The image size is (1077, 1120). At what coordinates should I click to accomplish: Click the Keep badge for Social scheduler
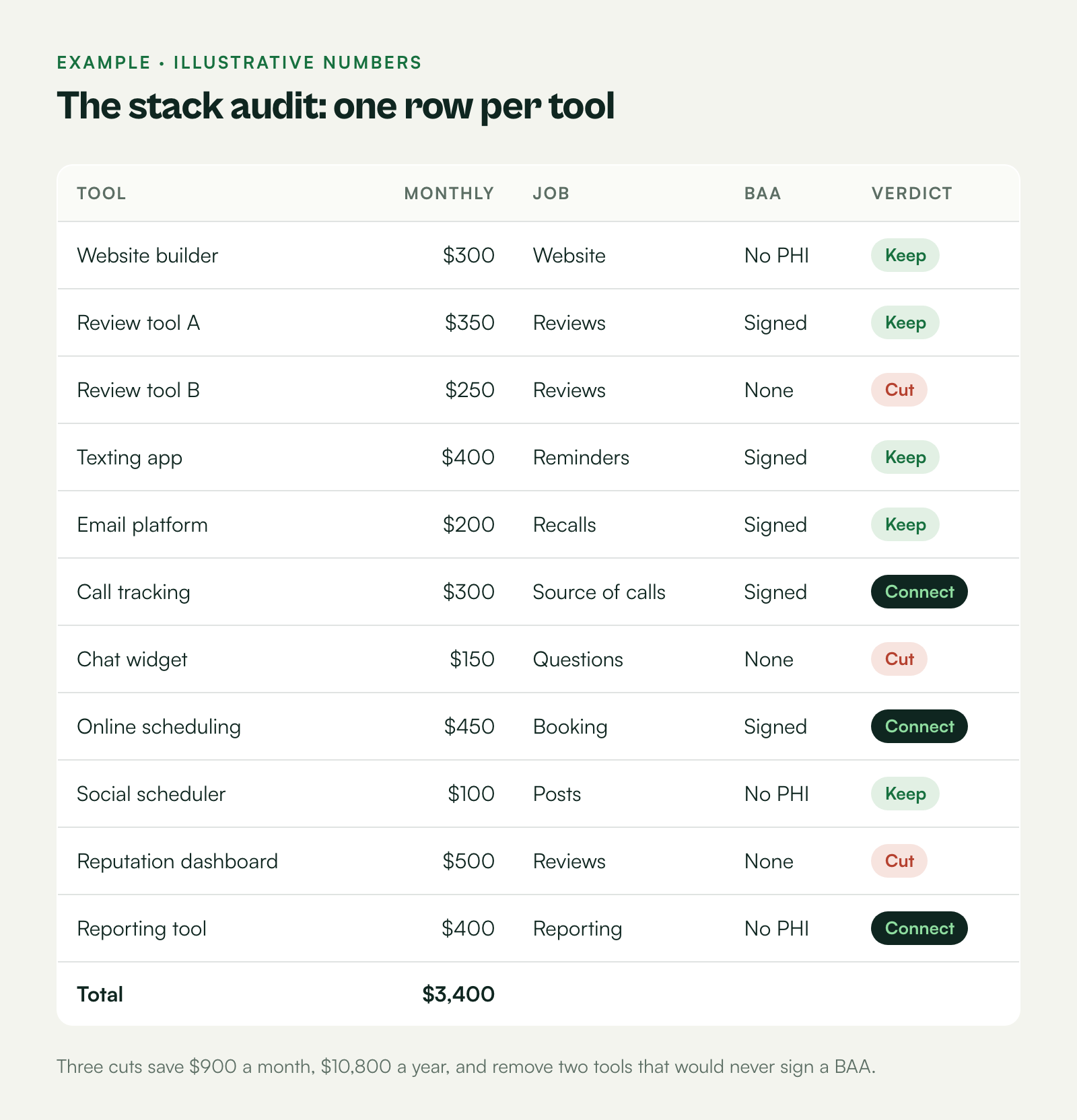[x=905, y=794]
